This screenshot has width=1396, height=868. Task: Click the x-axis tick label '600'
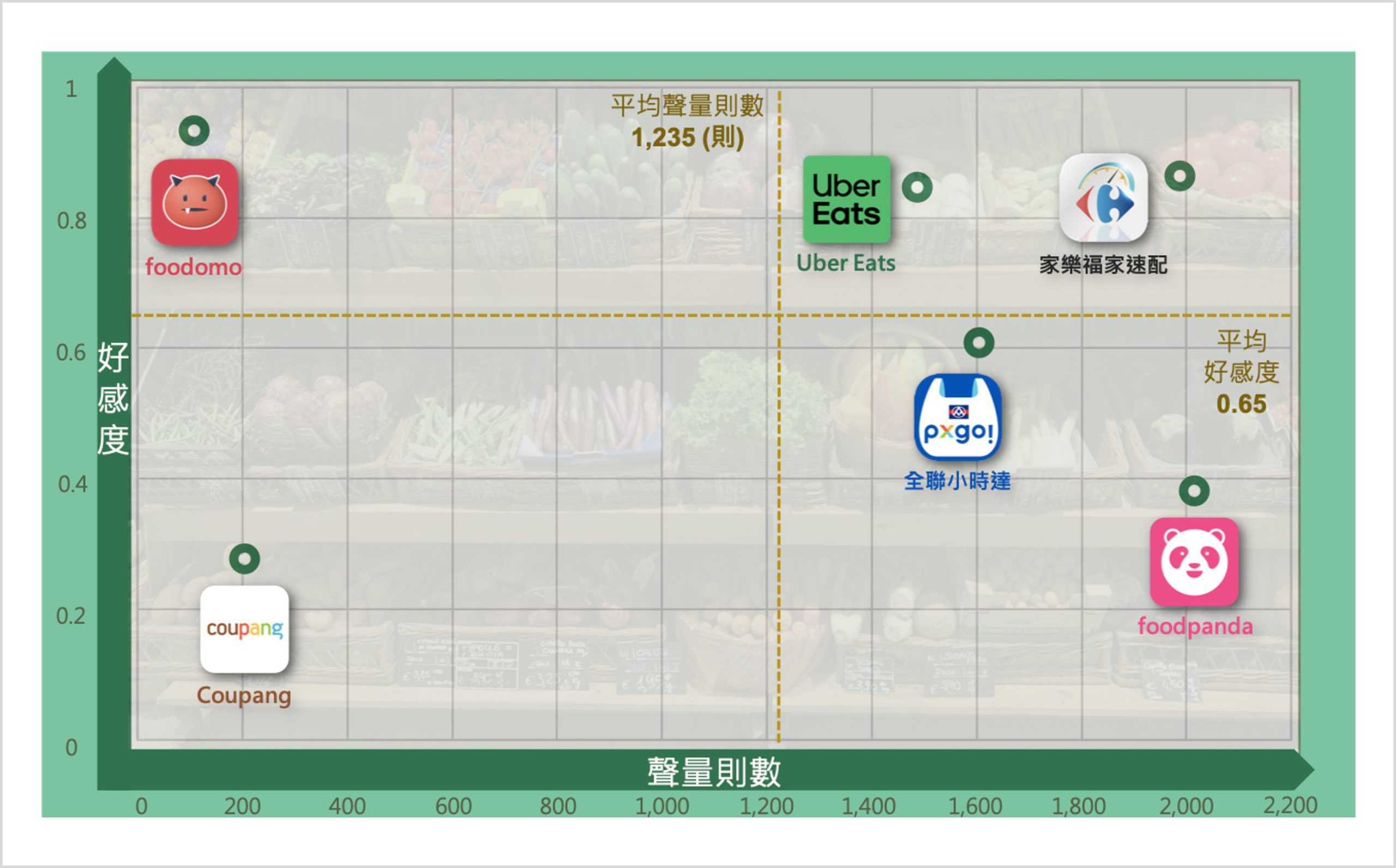tap(454, 806)
